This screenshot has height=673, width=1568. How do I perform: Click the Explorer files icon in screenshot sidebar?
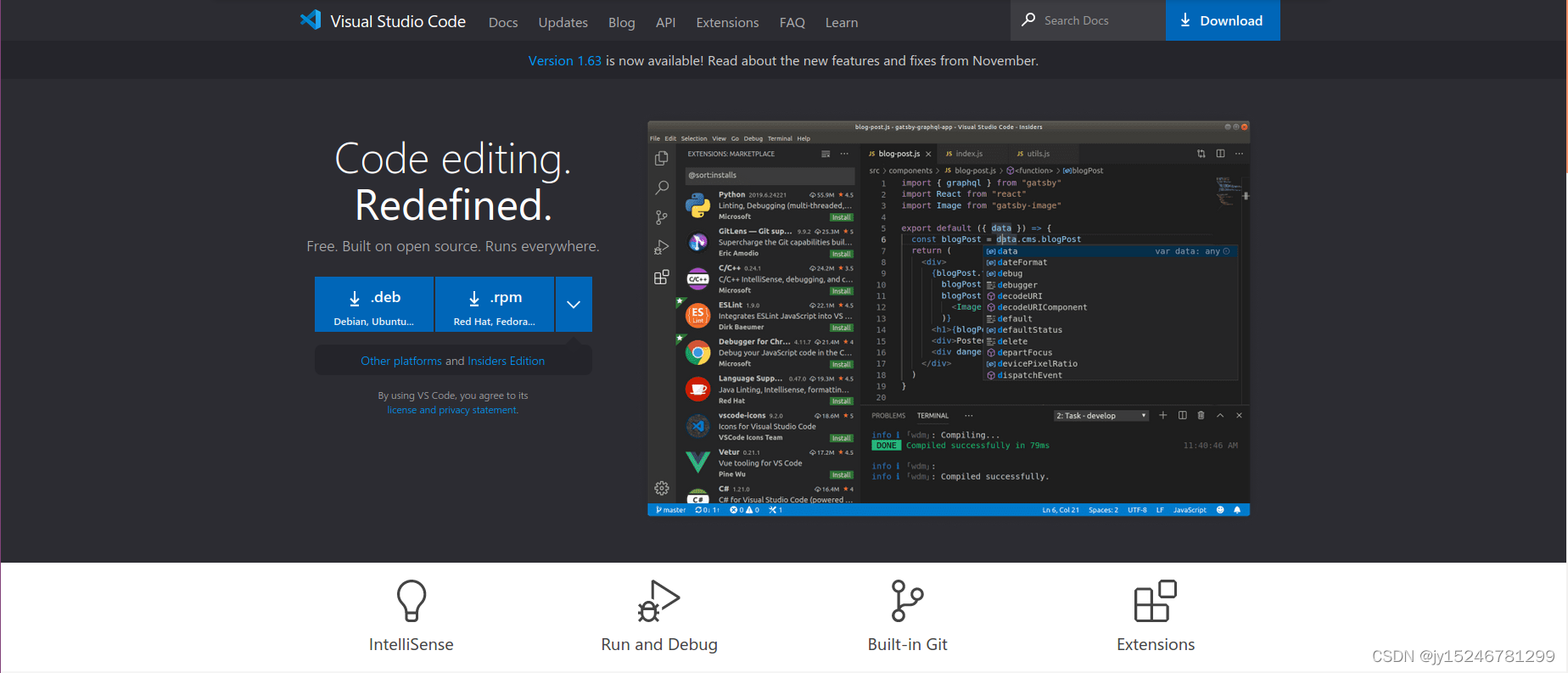tap(662, 159)
